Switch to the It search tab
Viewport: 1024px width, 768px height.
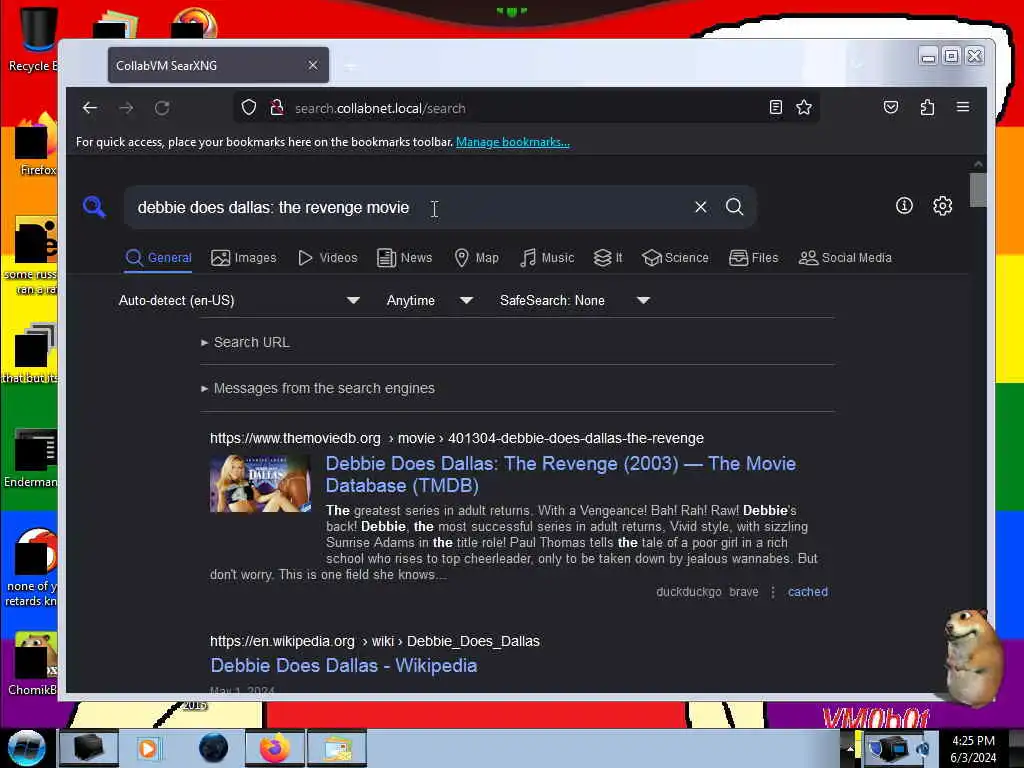608,258
